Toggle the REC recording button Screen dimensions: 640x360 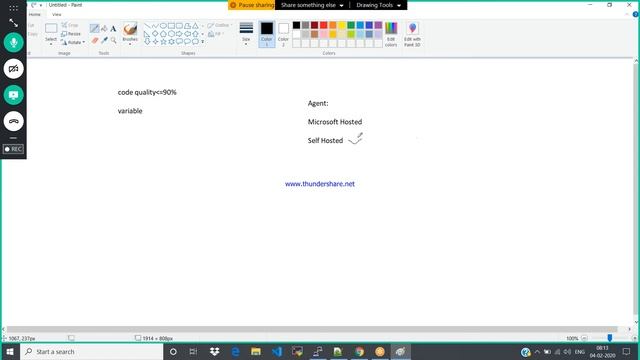[13, 149]
